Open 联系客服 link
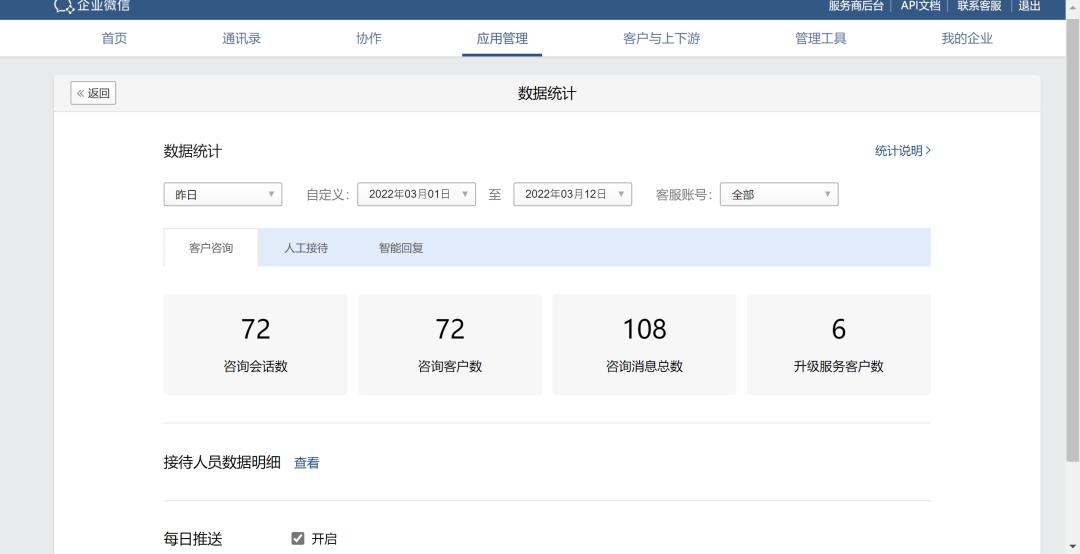Image resolution: width=1080 pixels, height=554 pixels. coord(979,6)
